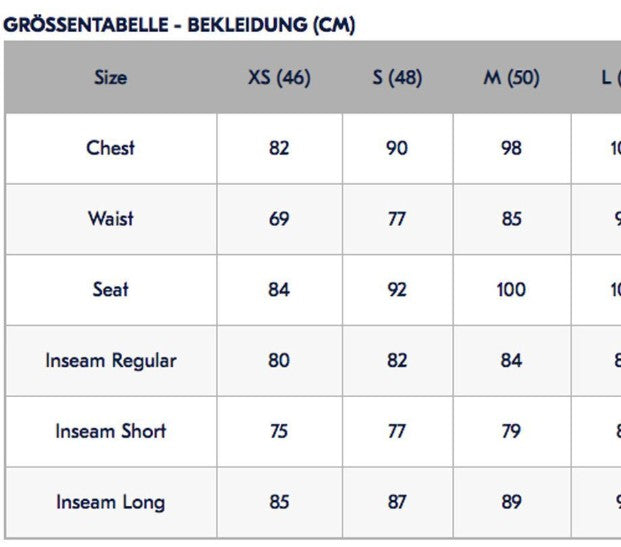
Task: Click the XS Inseam Regular value 80
Action: pyautogui.click(x=279, y=360)
